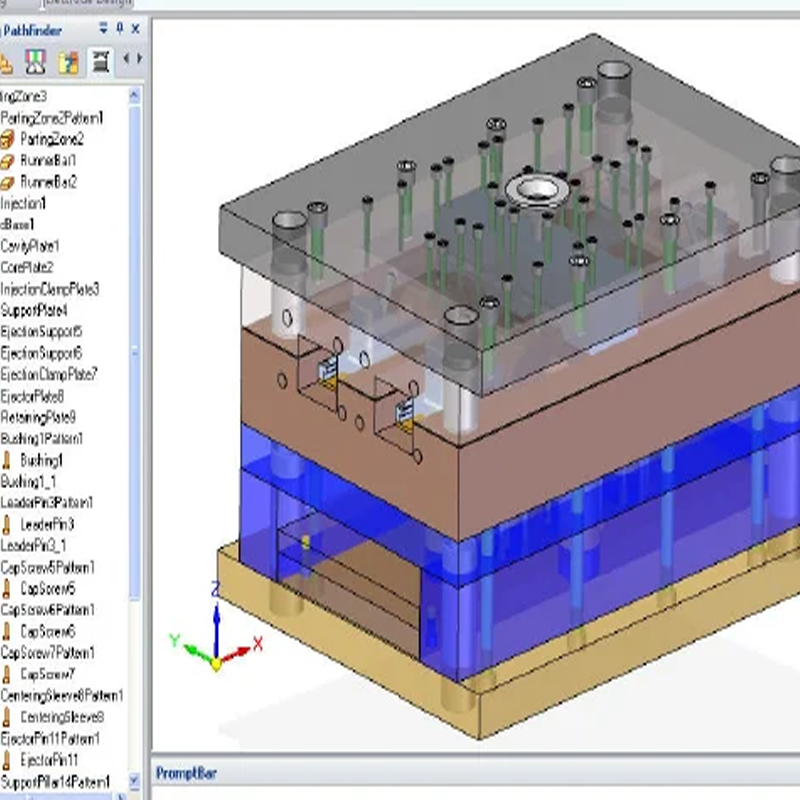This screenshot has width=800, height=800.
Task: Click the PathFinder scrollbar up arrow
Action: point(135,95)
